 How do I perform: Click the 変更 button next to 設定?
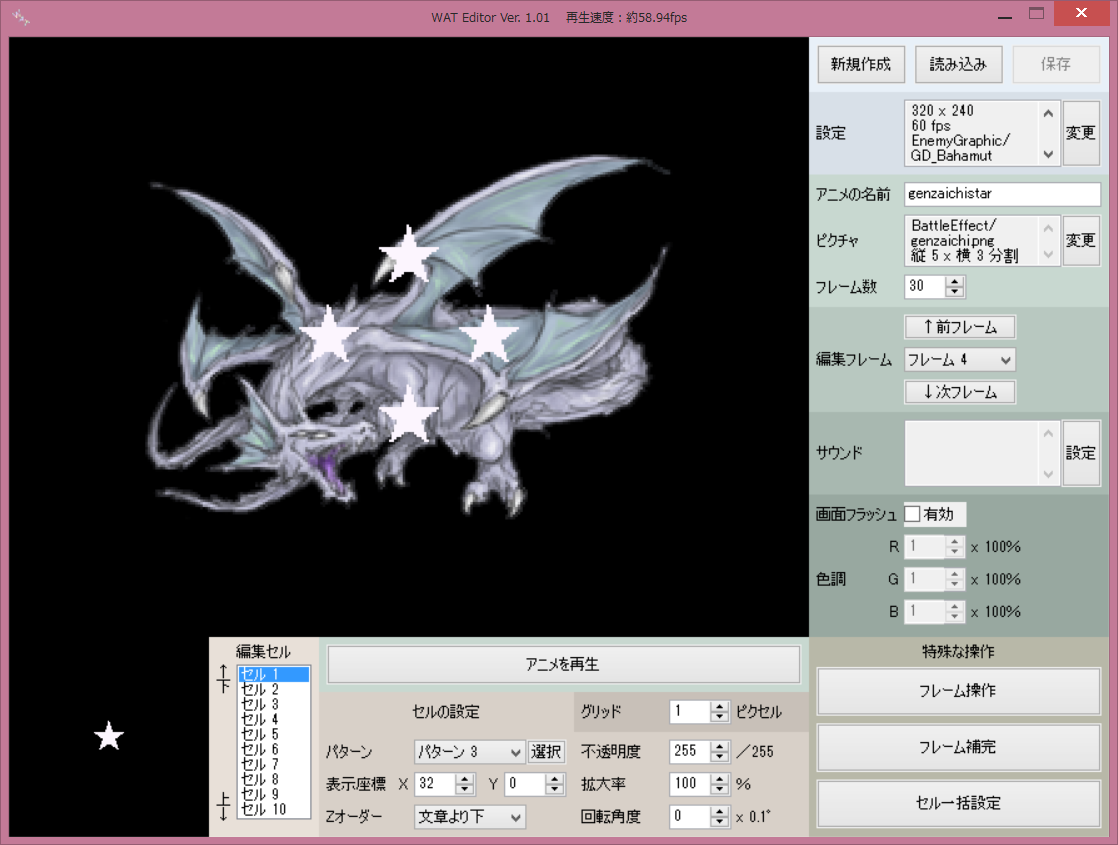click(x=1080, y=133)
